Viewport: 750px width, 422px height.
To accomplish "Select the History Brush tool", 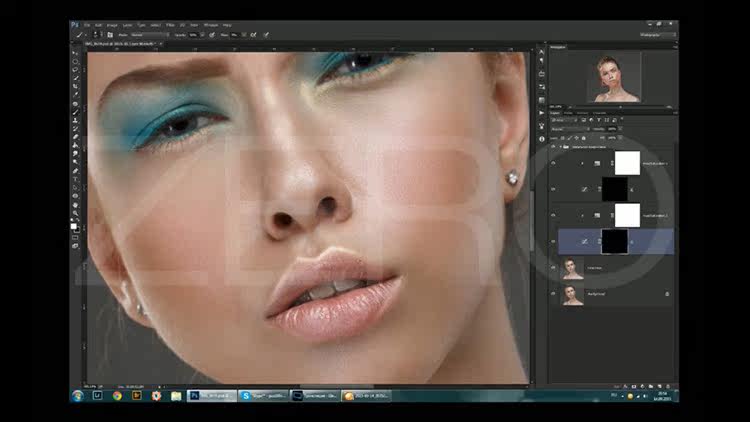I will (75, 129).
